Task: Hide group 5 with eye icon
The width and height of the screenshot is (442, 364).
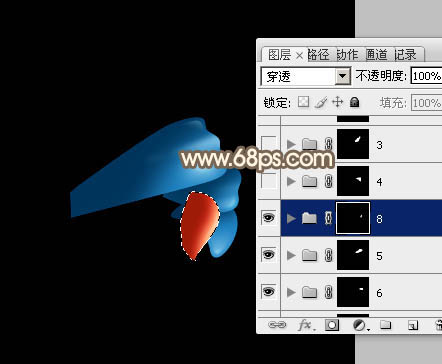Action: point(269,255)
